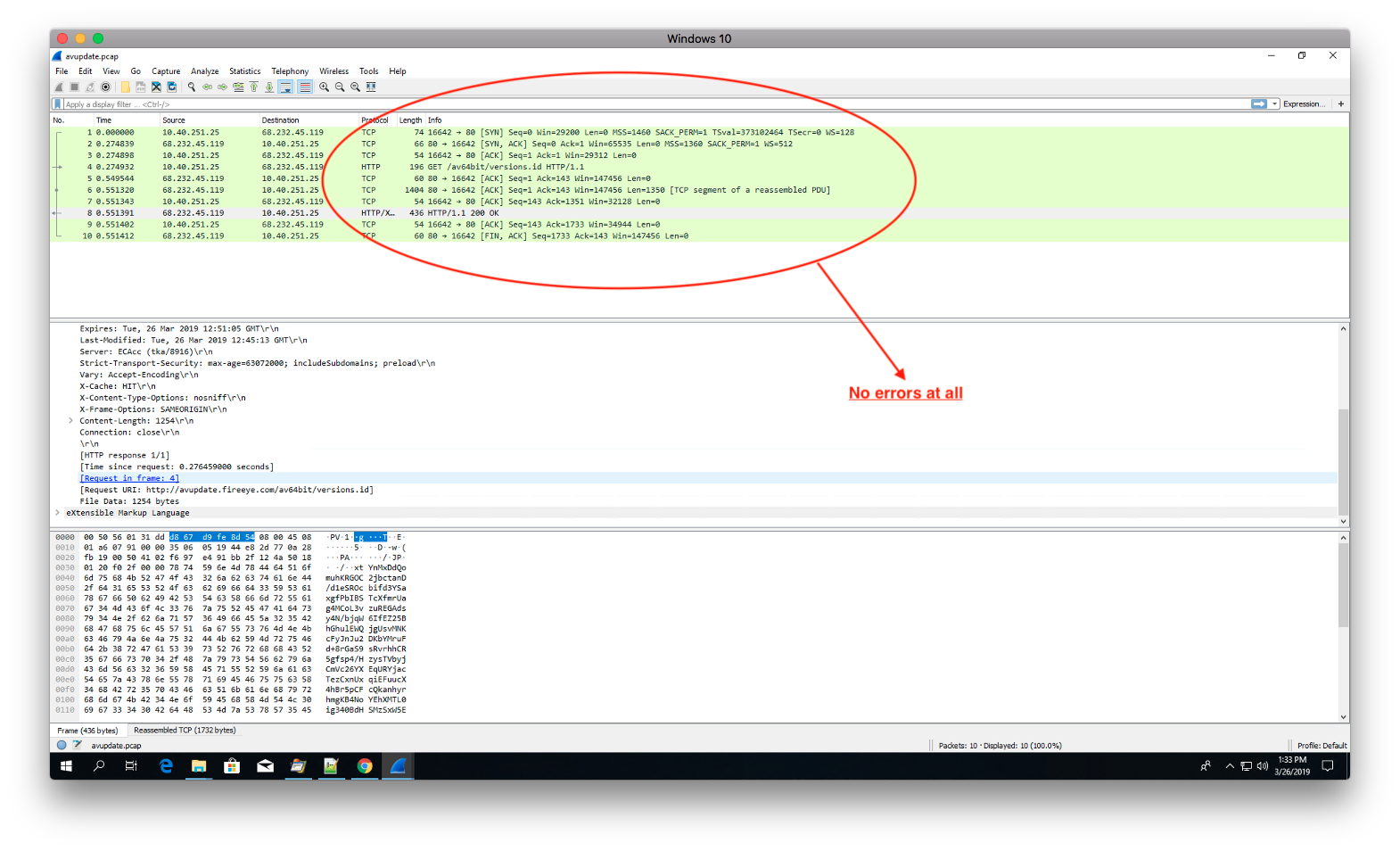Stop the running capture
The height and width of the screenshot is (851, 1400).
pos(75,87)
